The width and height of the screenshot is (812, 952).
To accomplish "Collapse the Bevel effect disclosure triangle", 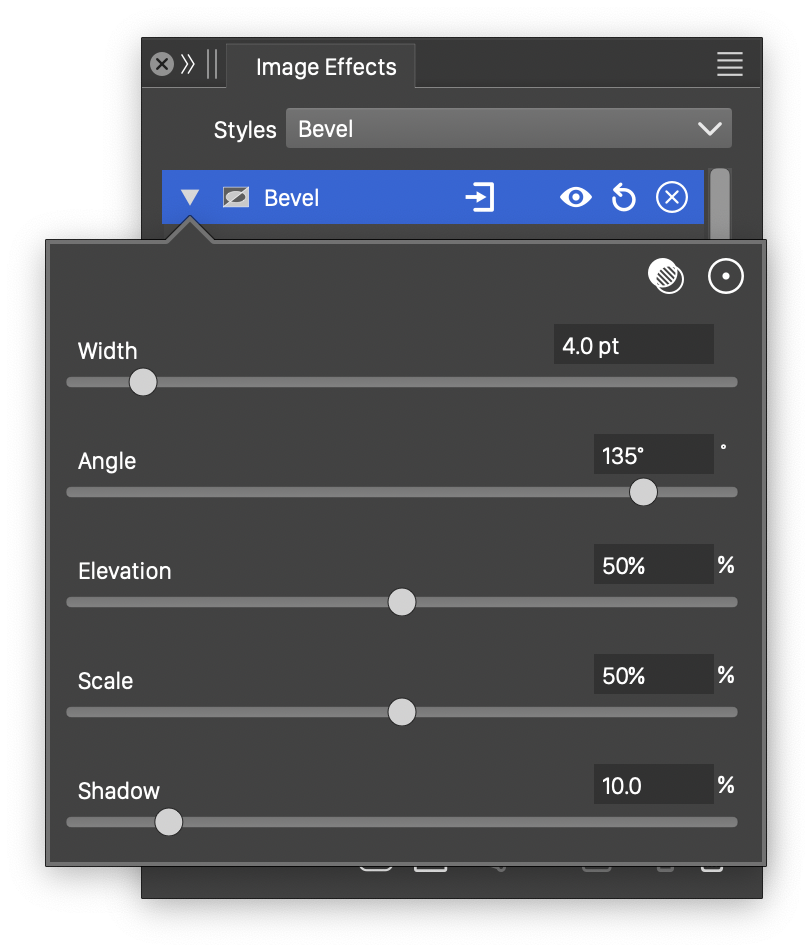I will pos(190,198).
